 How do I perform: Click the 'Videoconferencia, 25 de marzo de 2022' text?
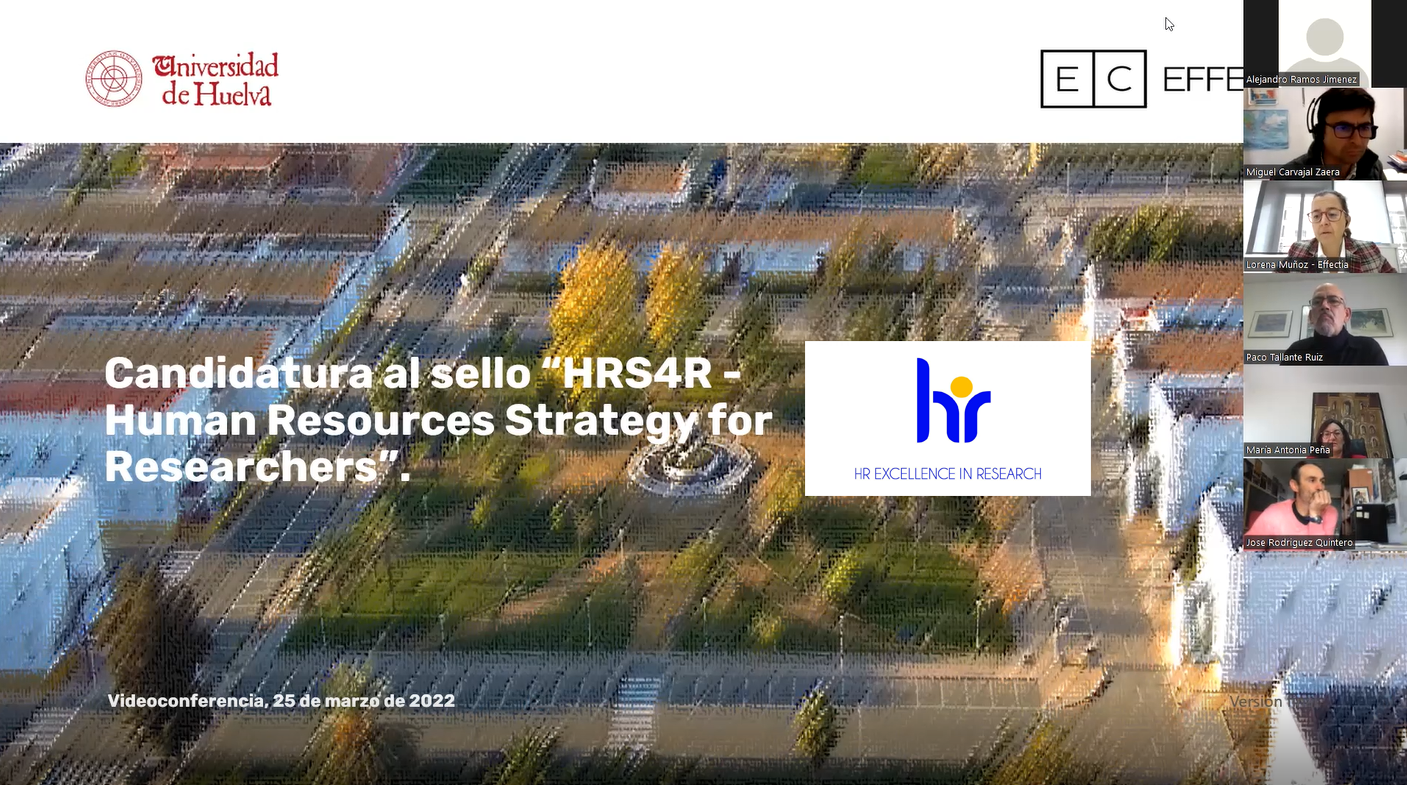(281, 701)
